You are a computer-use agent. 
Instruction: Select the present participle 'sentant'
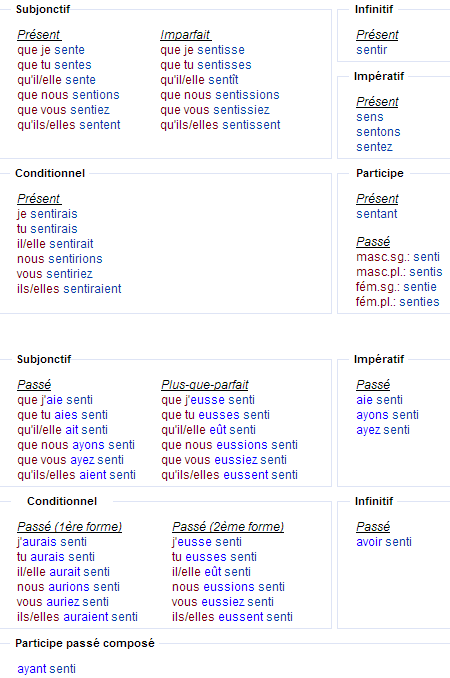pyautogui.click(x=377, y=214)
